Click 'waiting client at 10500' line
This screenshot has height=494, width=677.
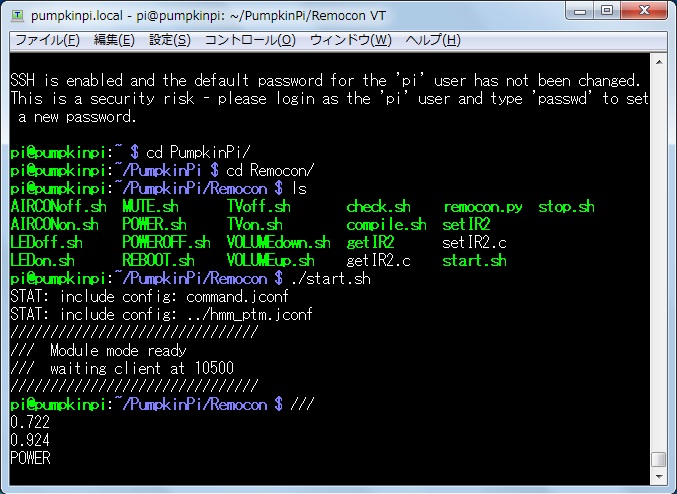pos(142,368)
